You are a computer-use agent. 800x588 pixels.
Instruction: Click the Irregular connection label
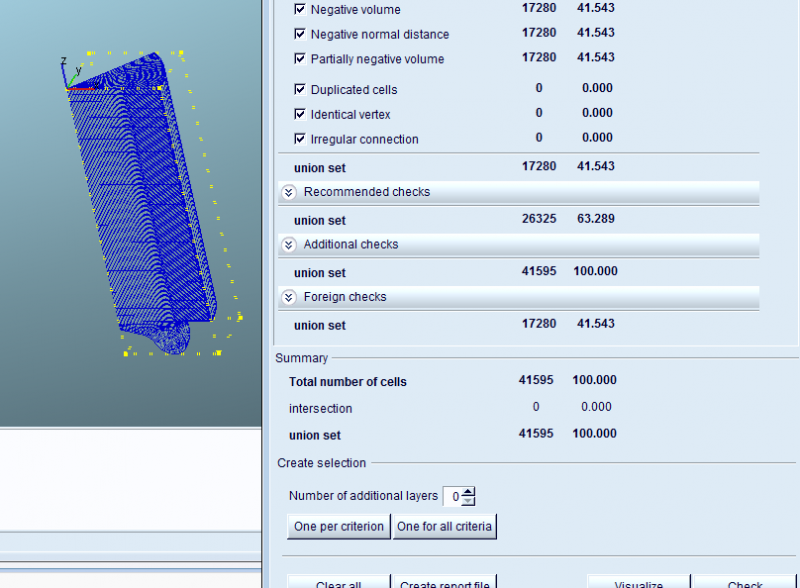pos(365,139)
